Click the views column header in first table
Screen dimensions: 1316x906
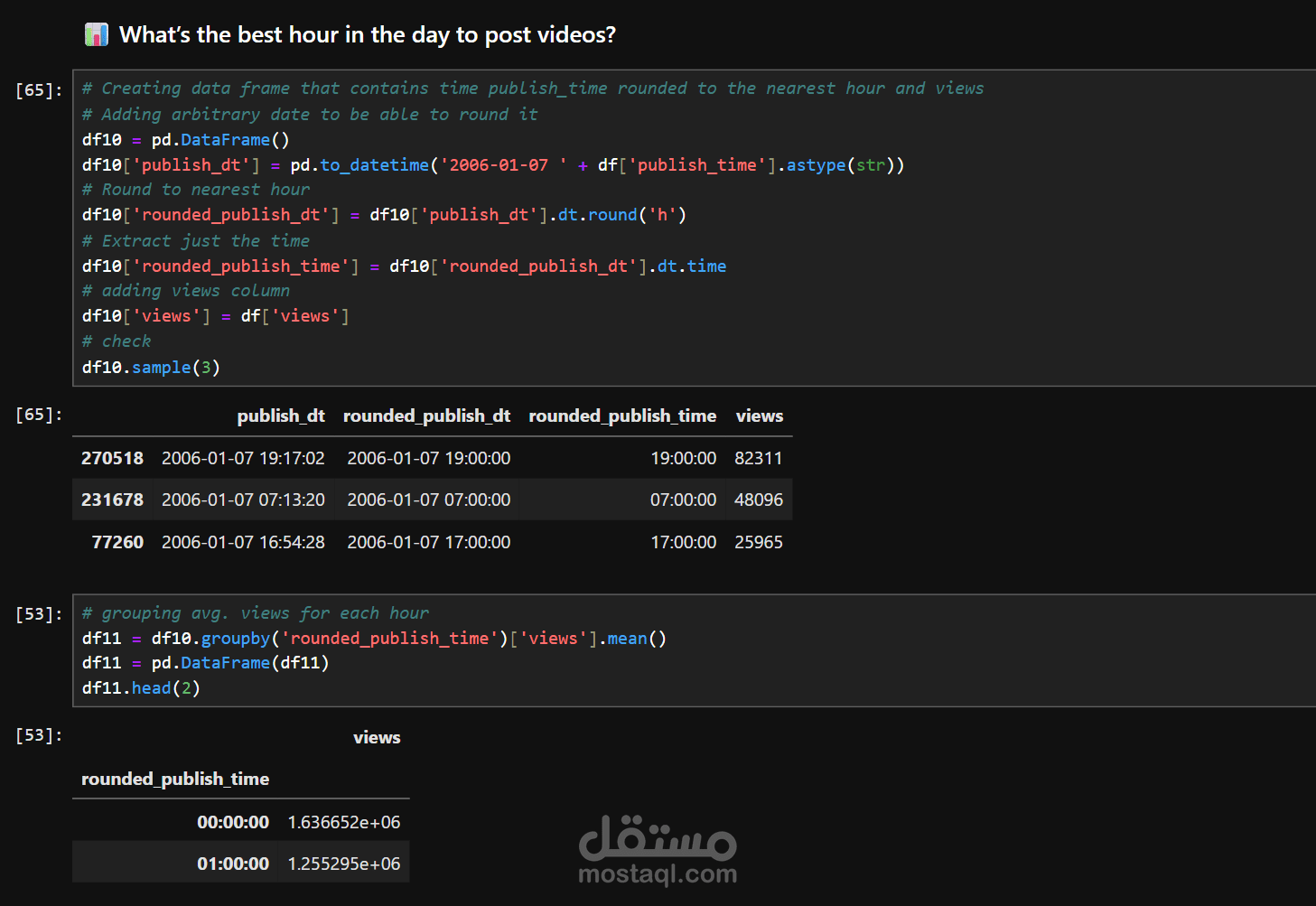point(760,416)
